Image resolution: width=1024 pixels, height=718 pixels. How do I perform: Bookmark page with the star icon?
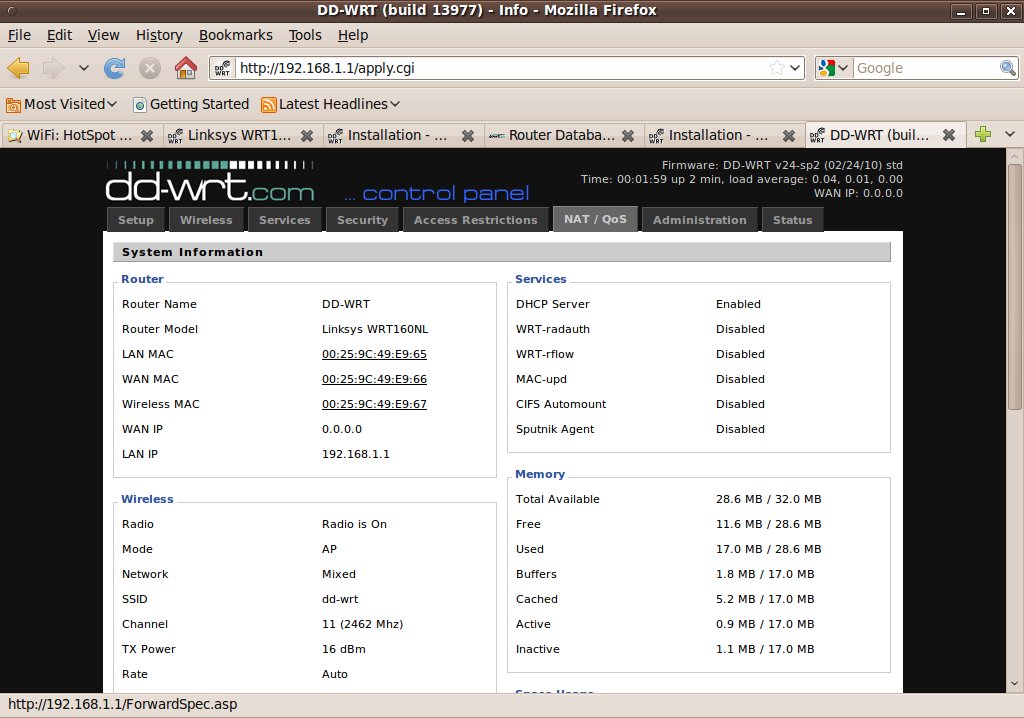point(776,68)
